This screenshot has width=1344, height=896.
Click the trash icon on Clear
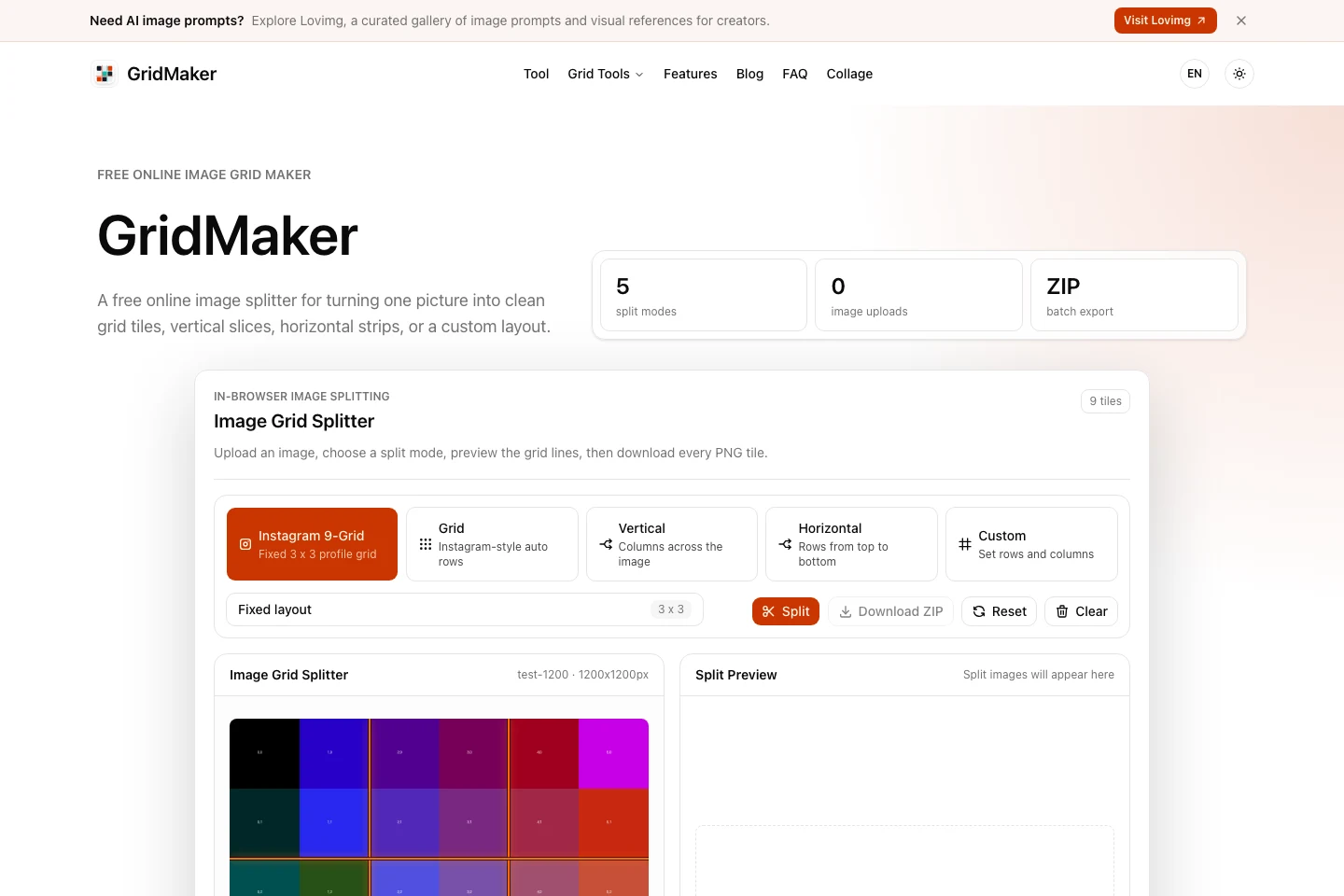click(x=1062, y=611)
